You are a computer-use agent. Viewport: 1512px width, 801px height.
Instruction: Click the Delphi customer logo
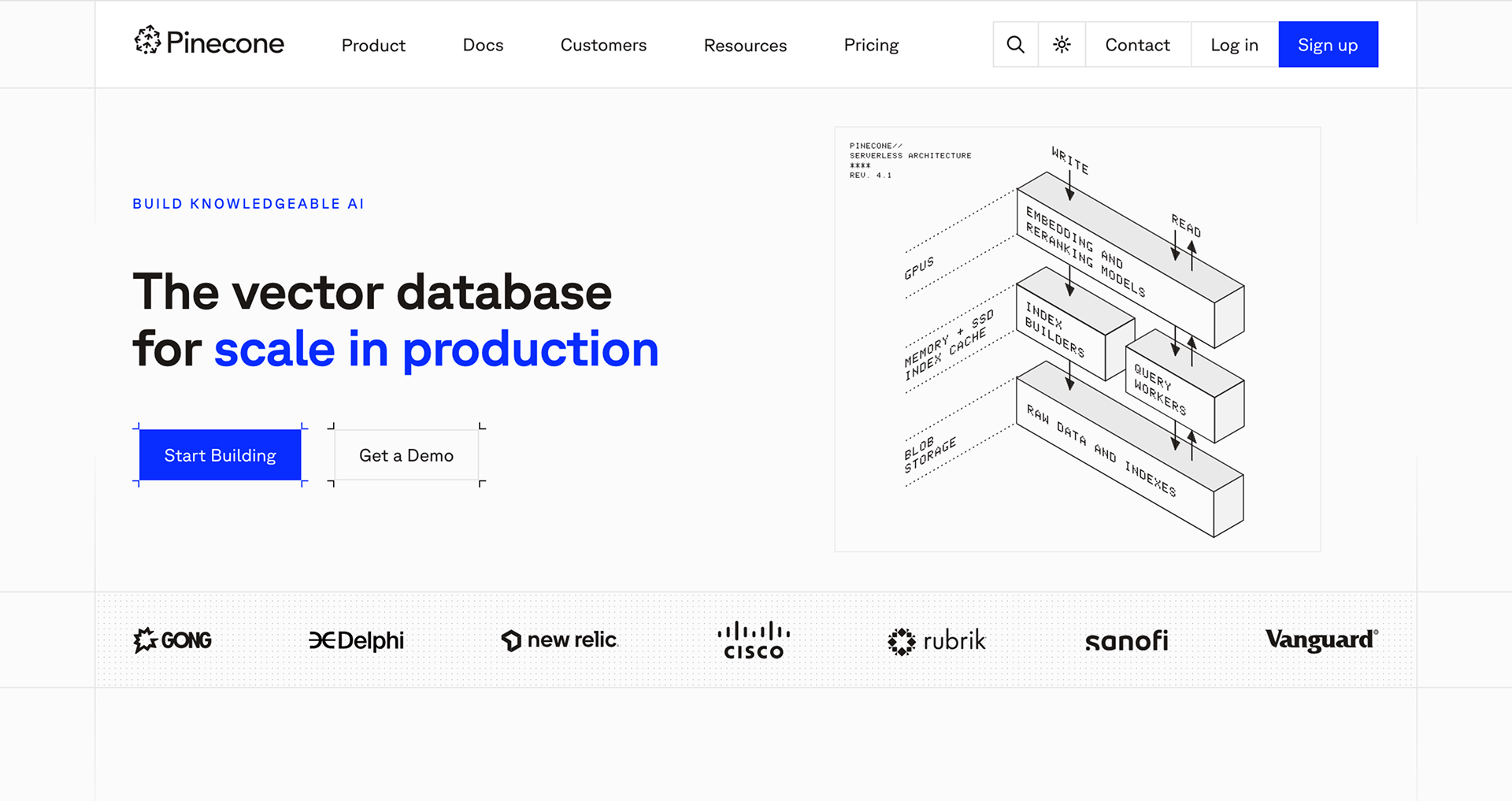[357, 640]
